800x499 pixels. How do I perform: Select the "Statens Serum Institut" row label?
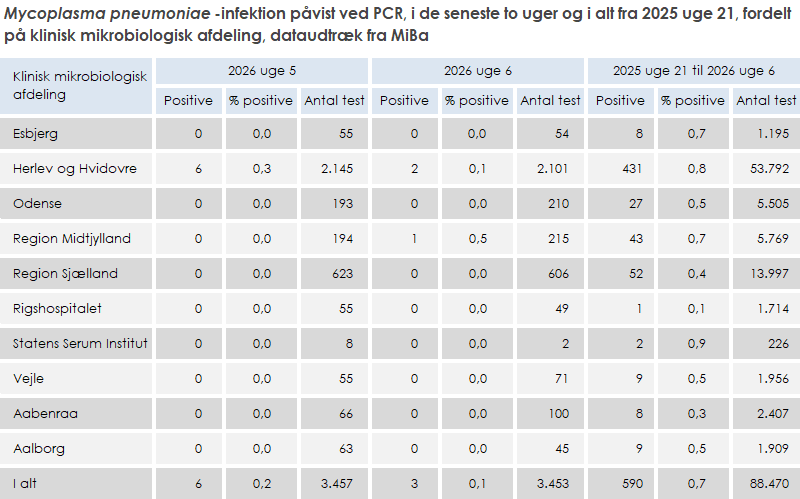pyautogui.click(x=80, y=344)
